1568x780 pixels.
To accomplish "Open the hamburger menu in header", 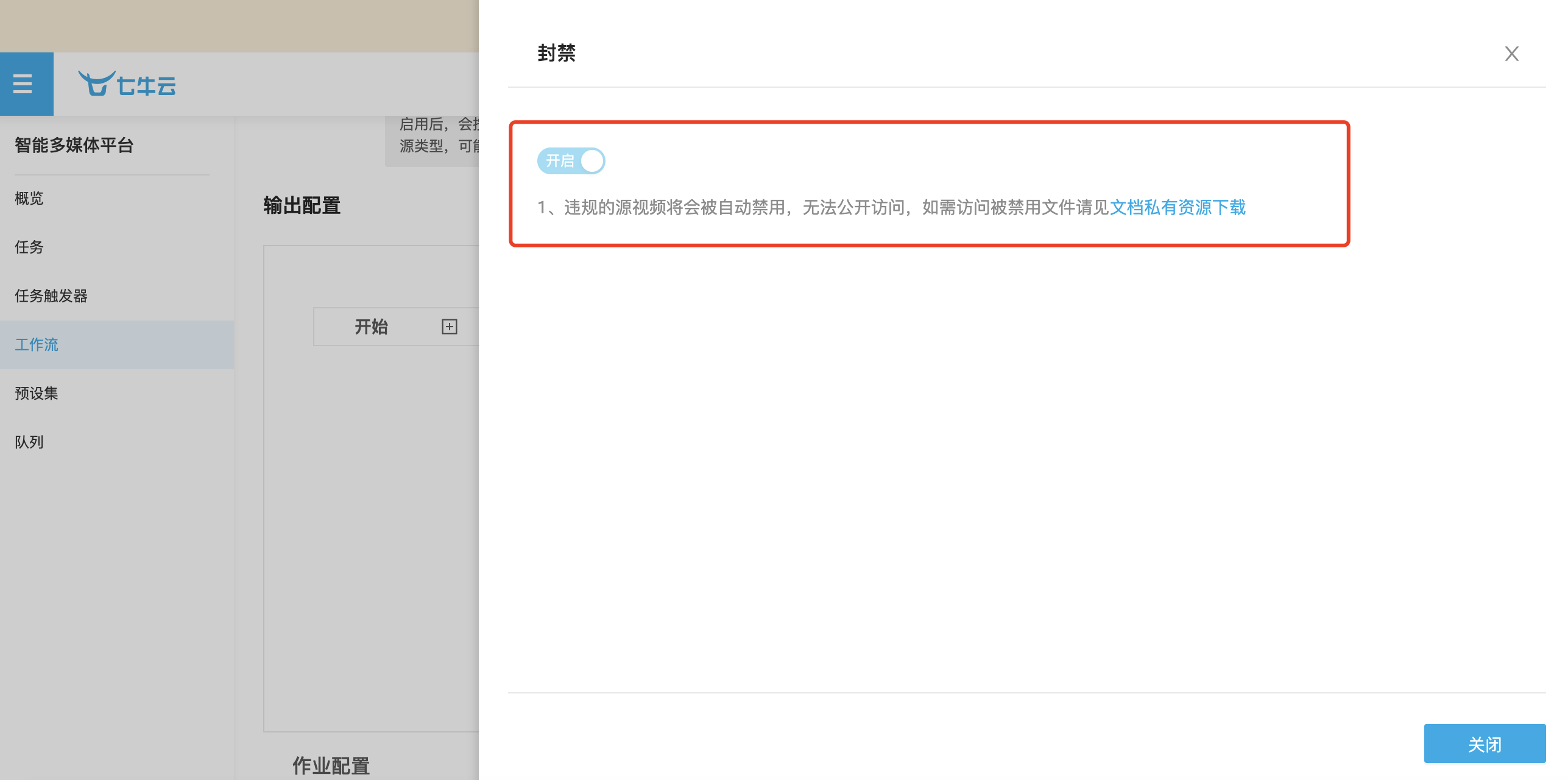I will click(23, 83).
